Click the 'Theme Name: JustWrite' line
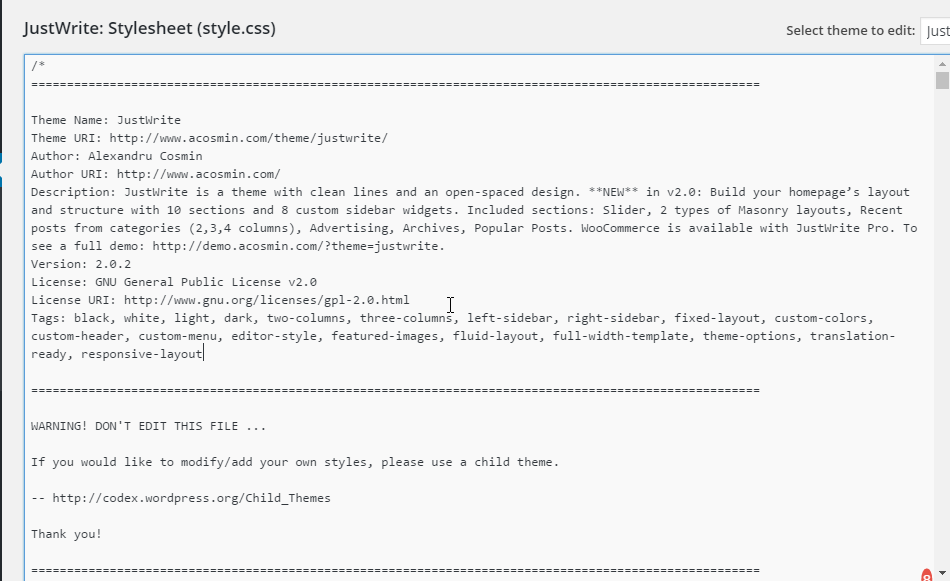 [x=106, y=120]
